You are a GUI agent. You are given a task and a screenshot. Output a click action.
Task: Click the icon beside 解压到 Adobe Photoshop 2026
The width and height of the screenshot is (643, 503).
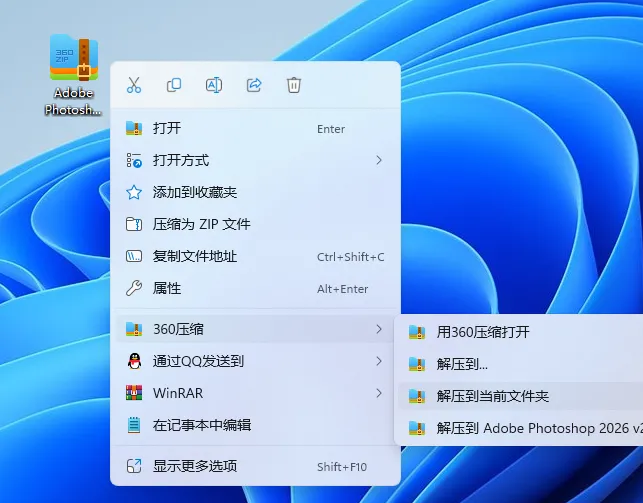(x=417, y=428)
